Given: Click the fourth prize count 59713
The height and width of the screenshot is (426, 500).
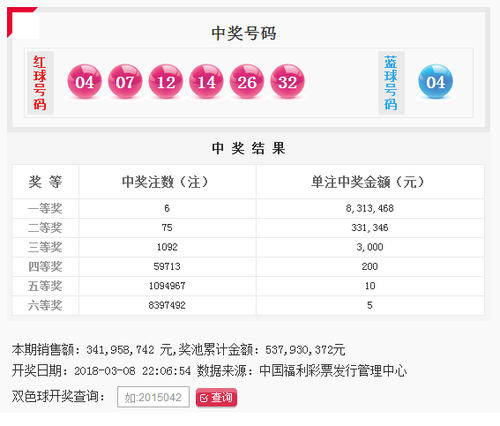Looking at the screenshot, I should pos(167,266).
